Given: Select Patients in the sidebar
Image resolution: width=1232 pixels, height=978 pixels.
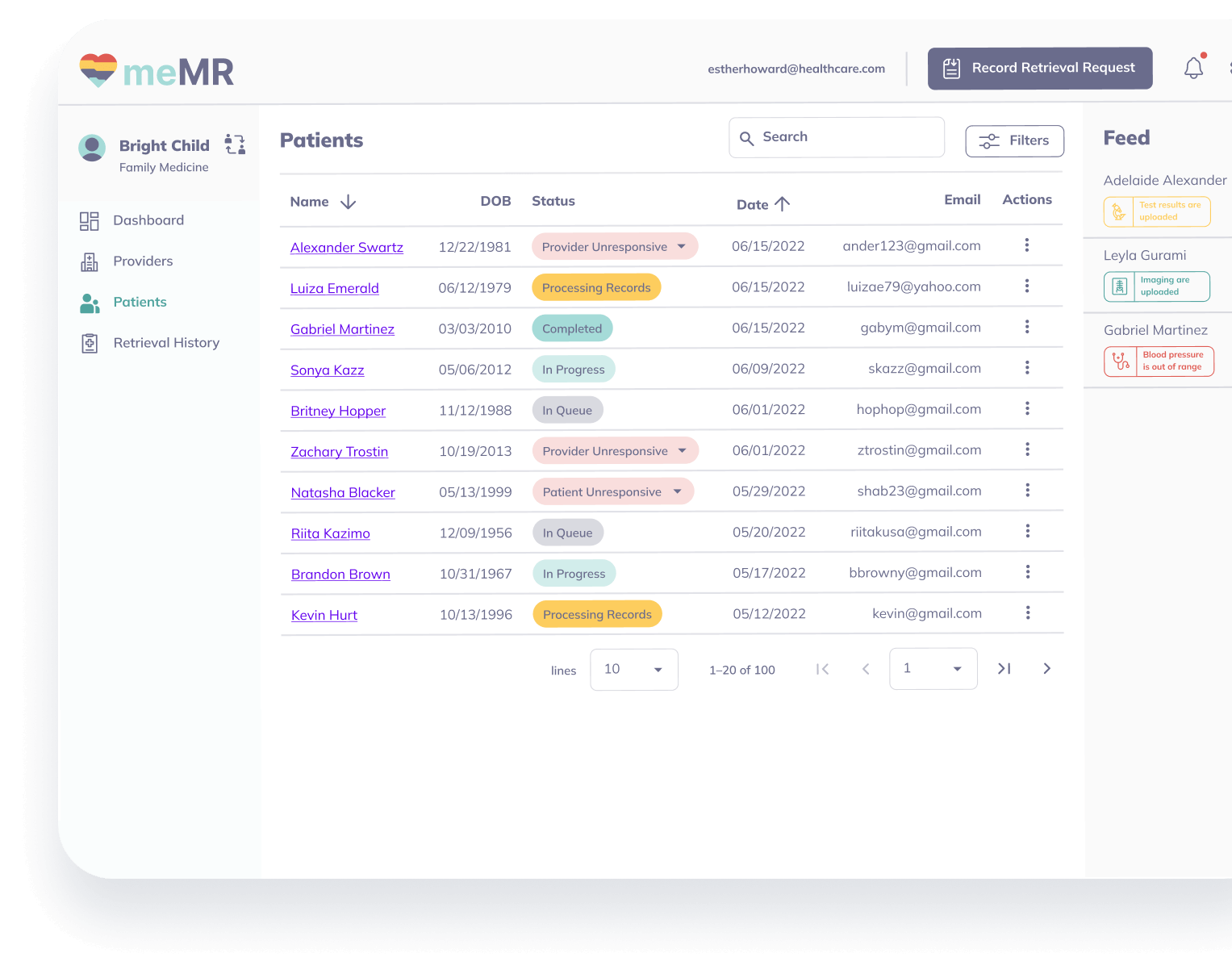Looking at the screenshot, I should point(140,302).
